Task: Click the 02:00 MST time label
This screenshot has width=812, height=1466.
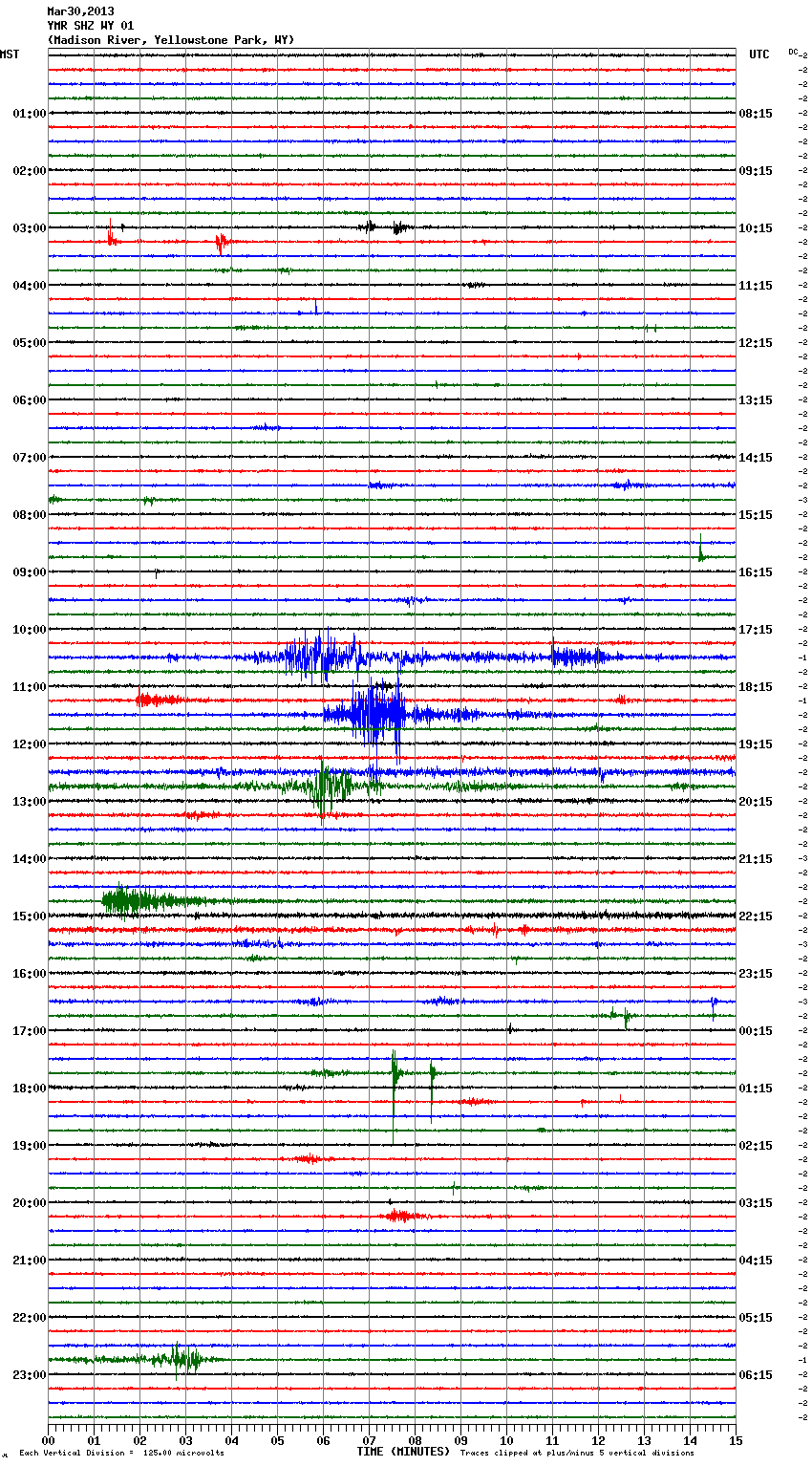Action: click(x=30, y=171)
